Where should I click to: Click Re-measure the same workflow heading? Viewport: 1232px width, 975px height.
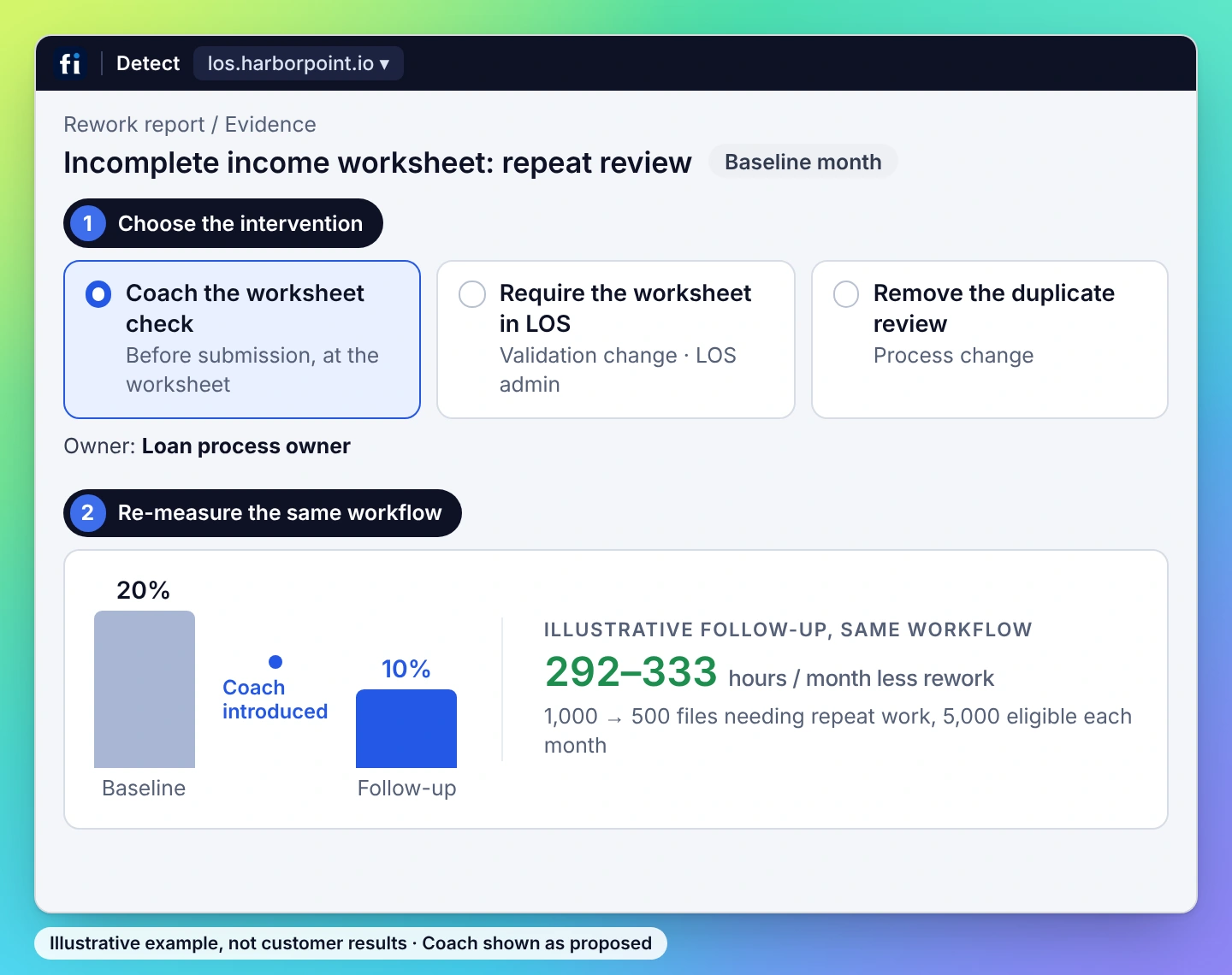click(x=263, y=513)
